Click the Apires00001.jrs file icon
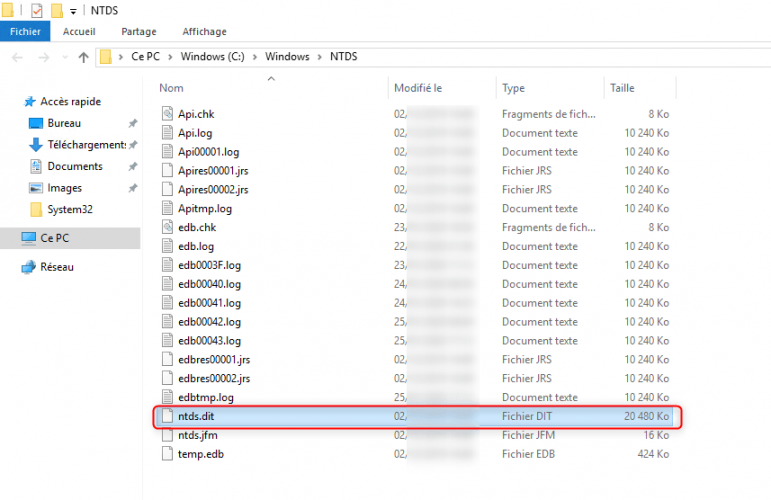 [167, 171]
